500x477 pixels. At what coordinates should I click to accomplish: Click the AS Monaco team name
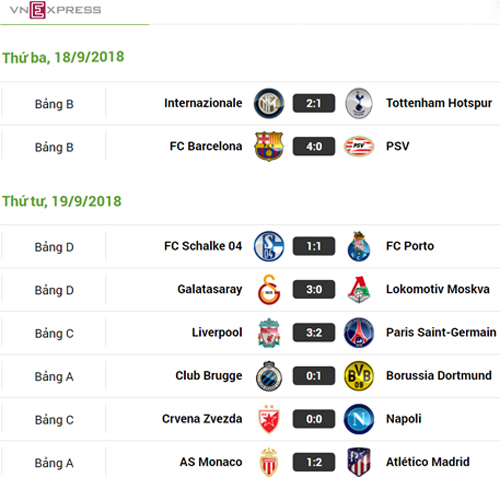(211, 462)
